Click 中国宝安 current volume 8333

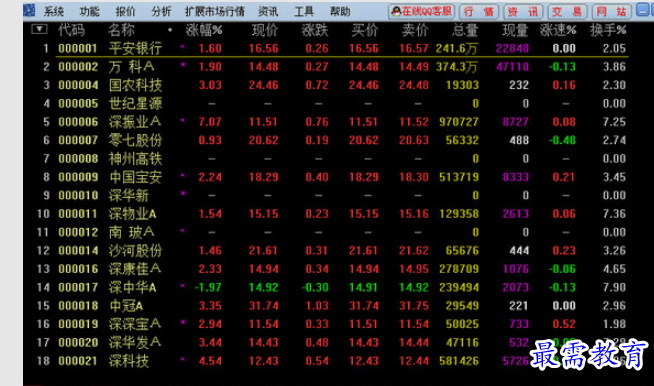click(516, 177)
